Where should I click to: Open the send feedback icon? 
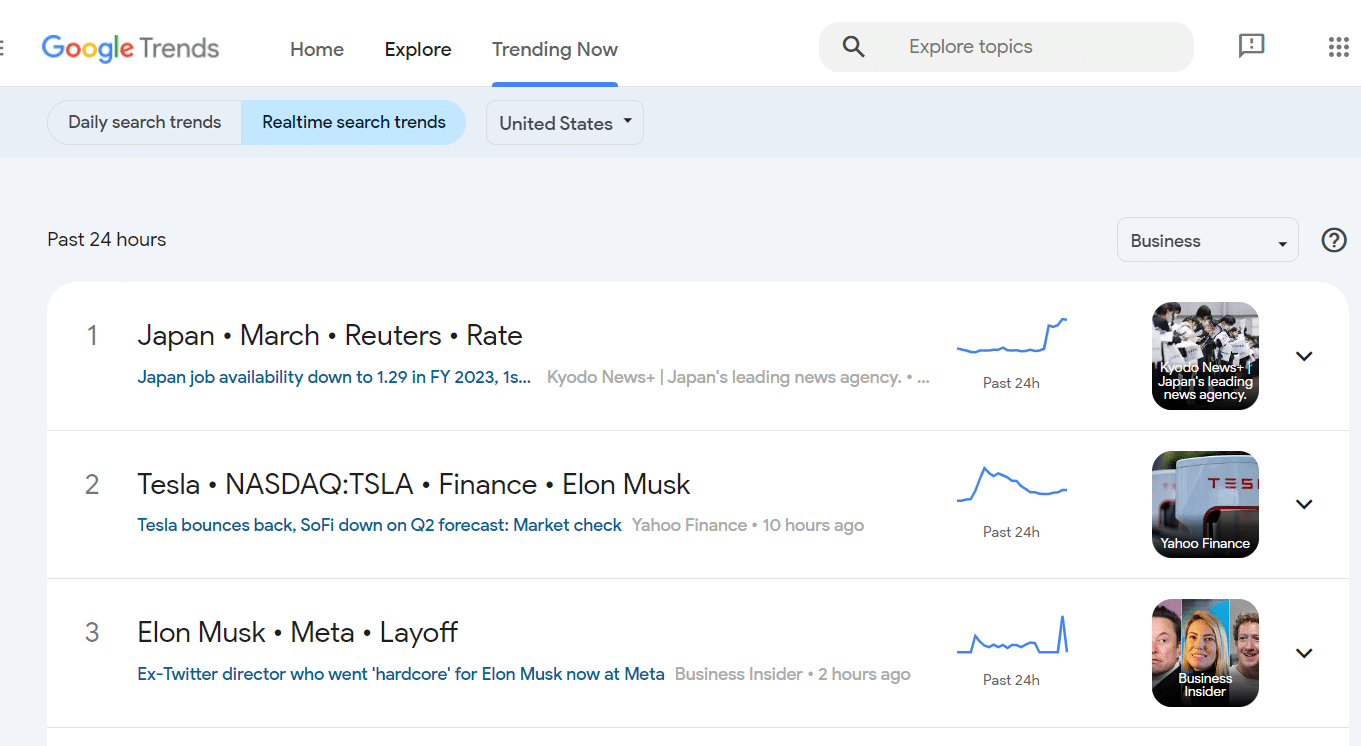(x=1251, y=46)
